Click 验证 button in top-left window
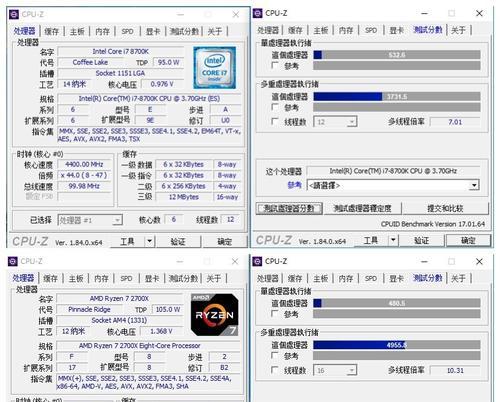The height and width of the screenshot is (402, 500). click(178, 241)
